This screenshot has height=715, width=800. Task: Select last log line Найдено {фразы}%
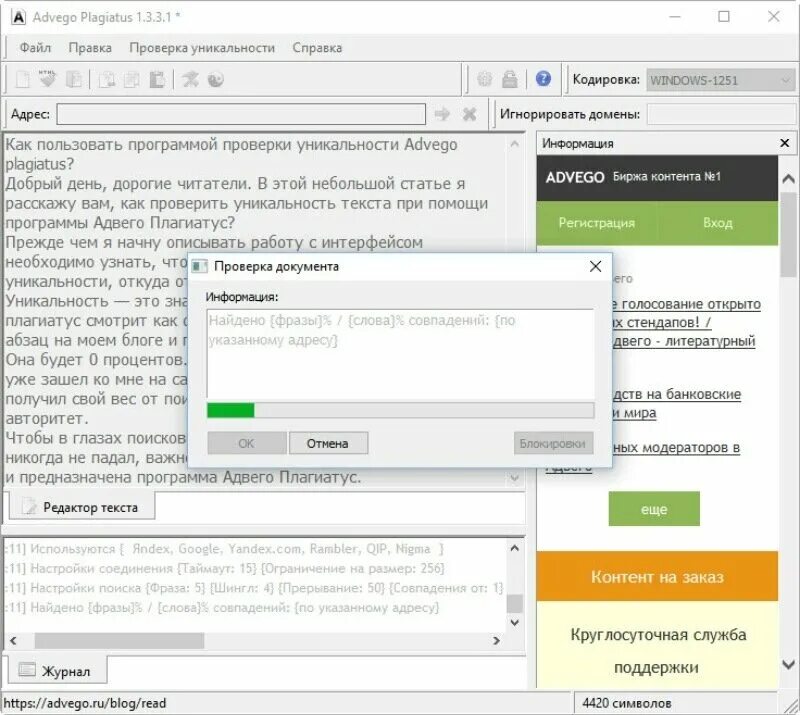[222, 607]
